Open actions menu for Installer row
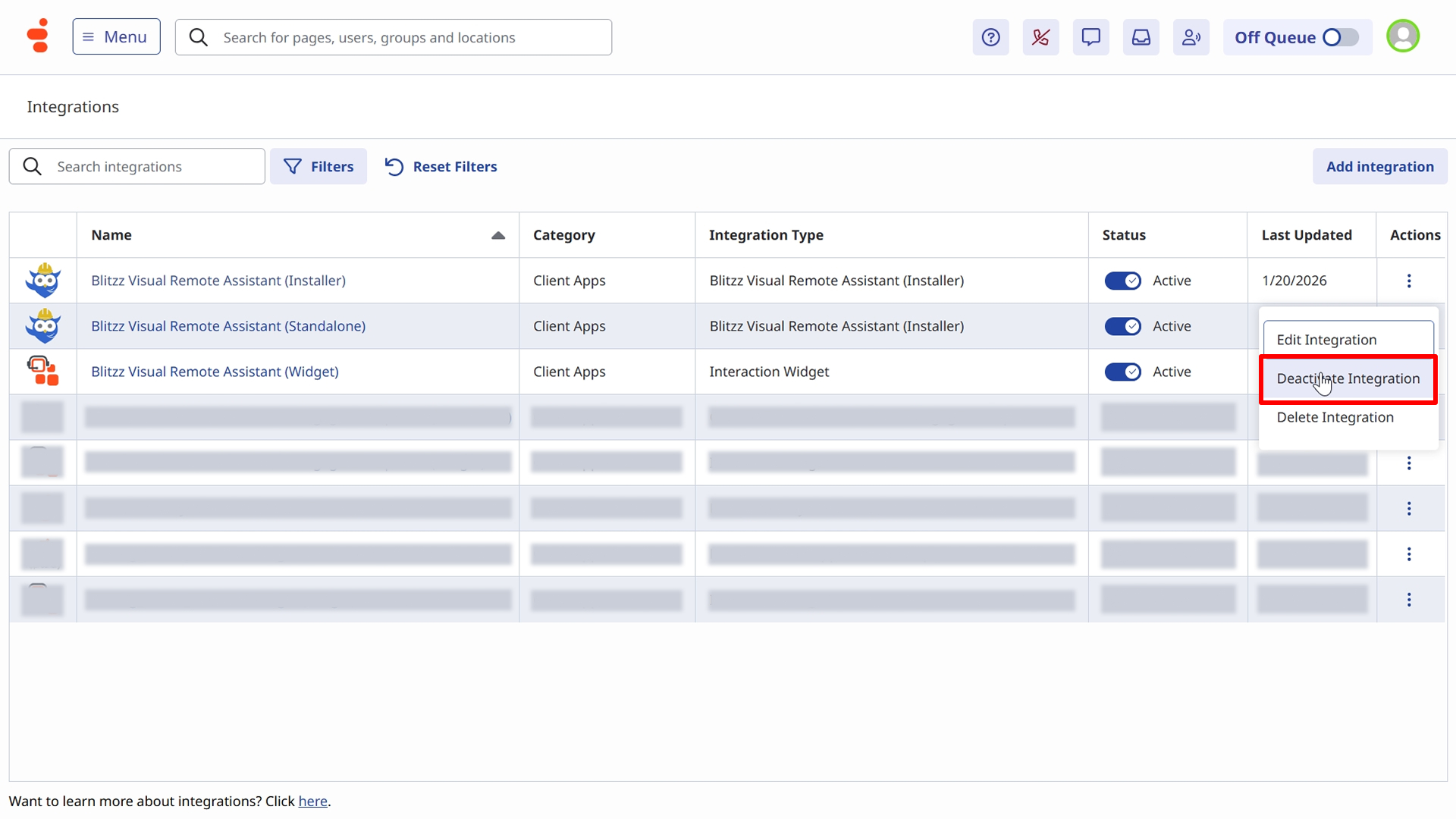 (x=1409, y=281)
